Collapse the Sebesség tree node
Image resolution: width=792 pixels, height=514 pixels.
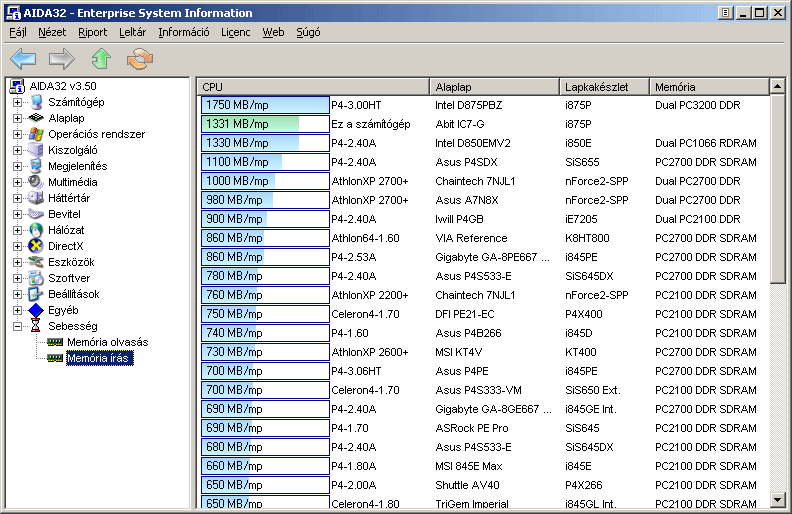tap(18, 327)
